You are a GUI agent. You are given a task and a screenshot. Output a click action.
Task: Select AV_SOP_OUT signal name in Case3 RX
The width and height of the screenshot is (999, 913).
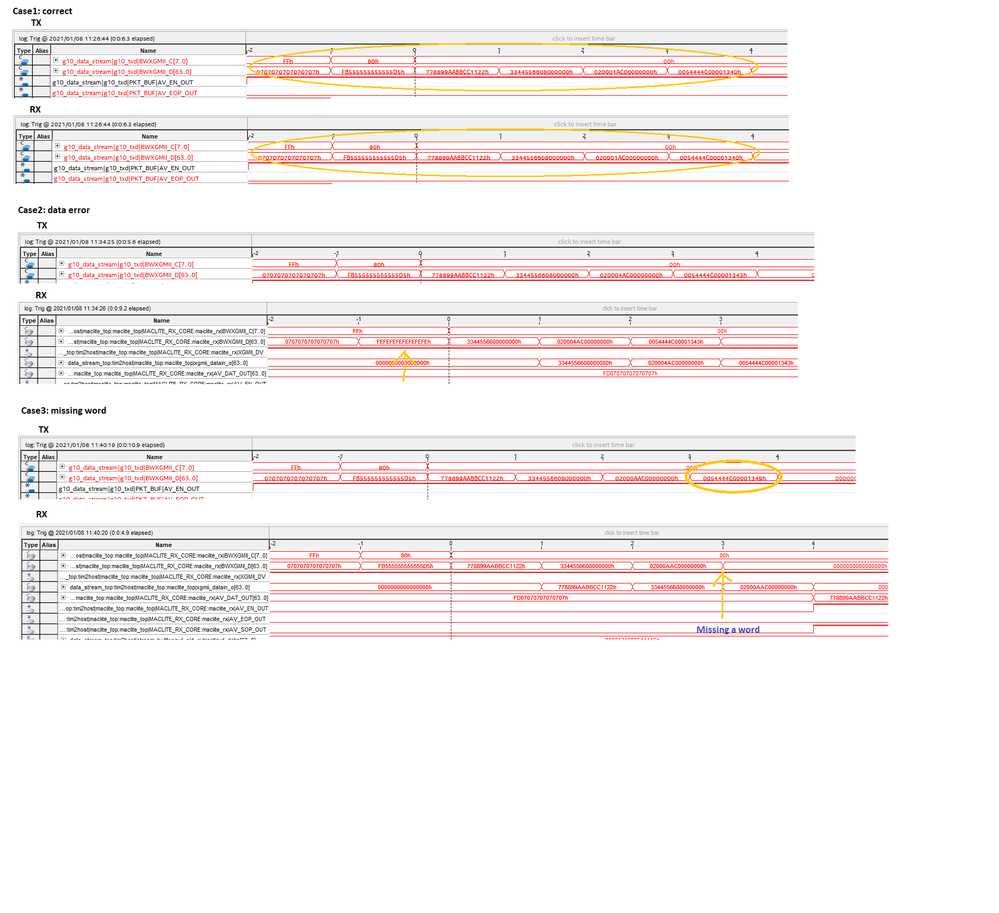coord(164,629)
